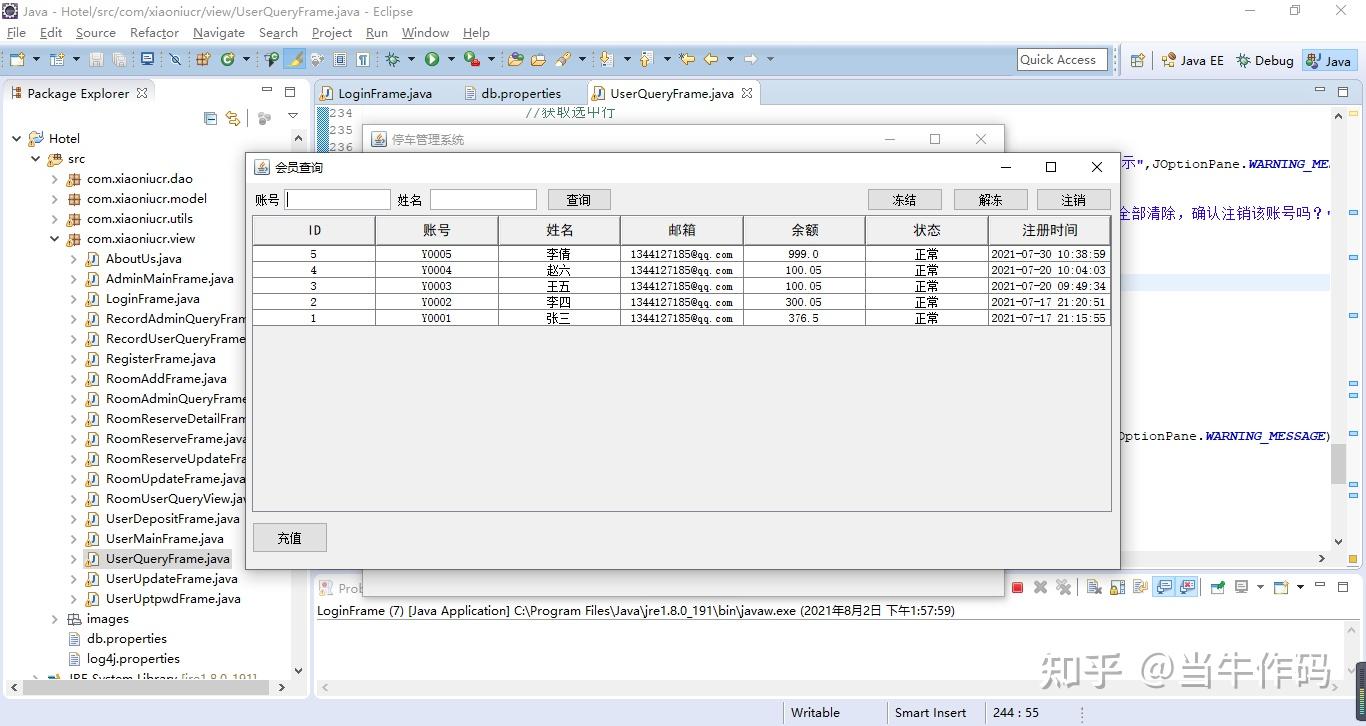Click the editor vertical scrollbar thumb

[1338, 464]
